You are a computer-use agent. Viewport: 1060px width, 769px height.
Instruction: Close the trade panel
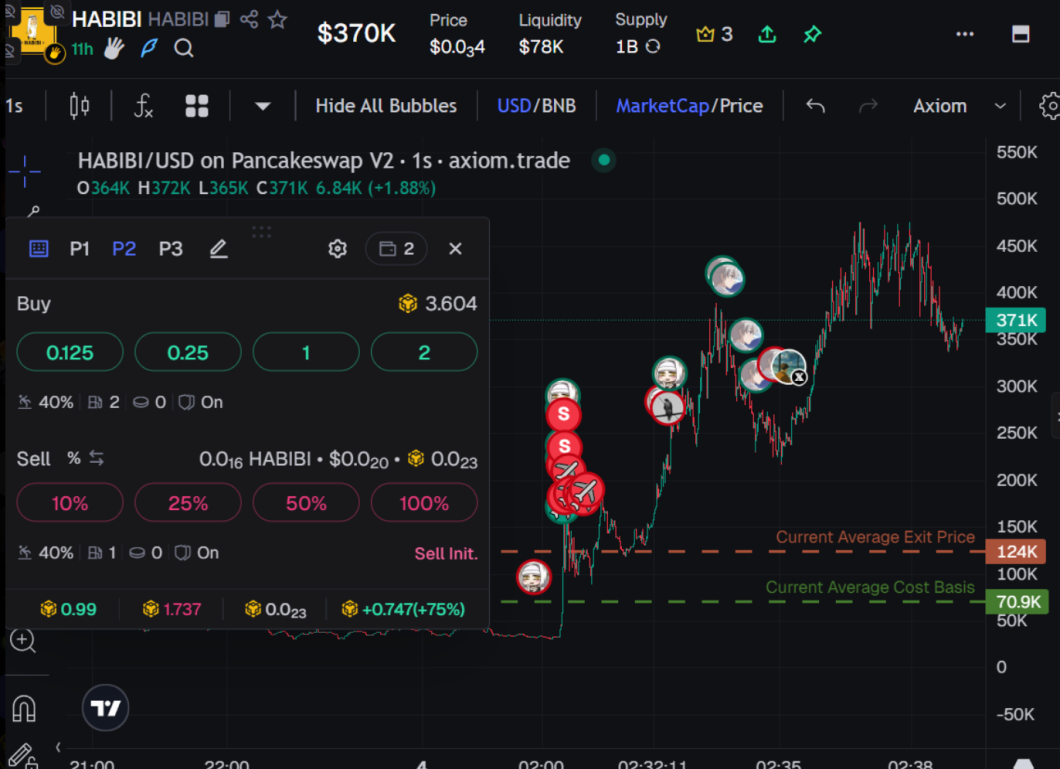pyautogui.click(x=455, y=249)
